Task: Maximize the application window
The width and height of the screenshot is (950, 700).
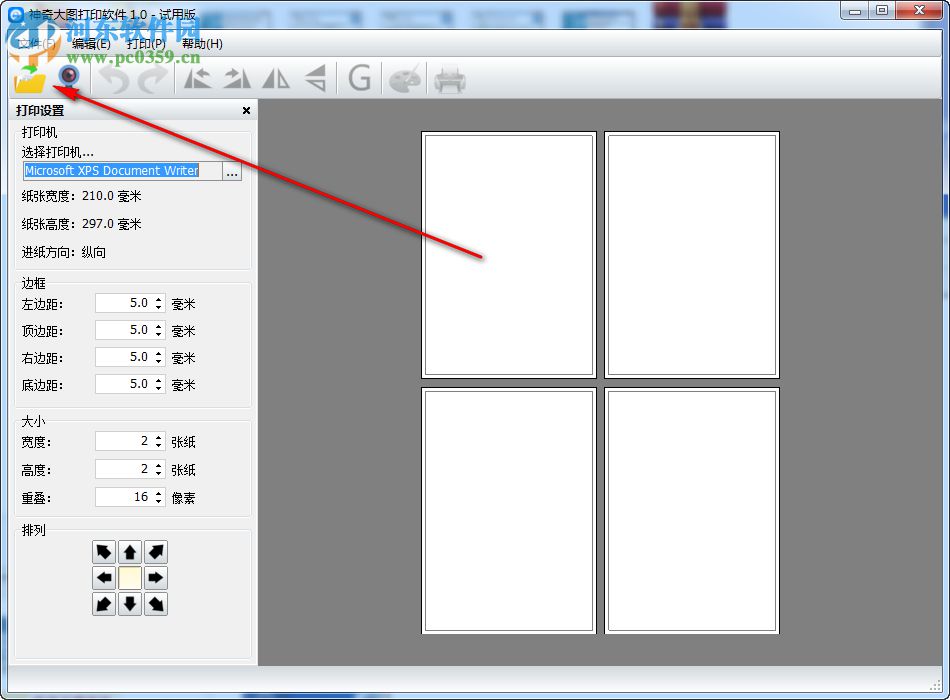Action: [x=882, y=11]
